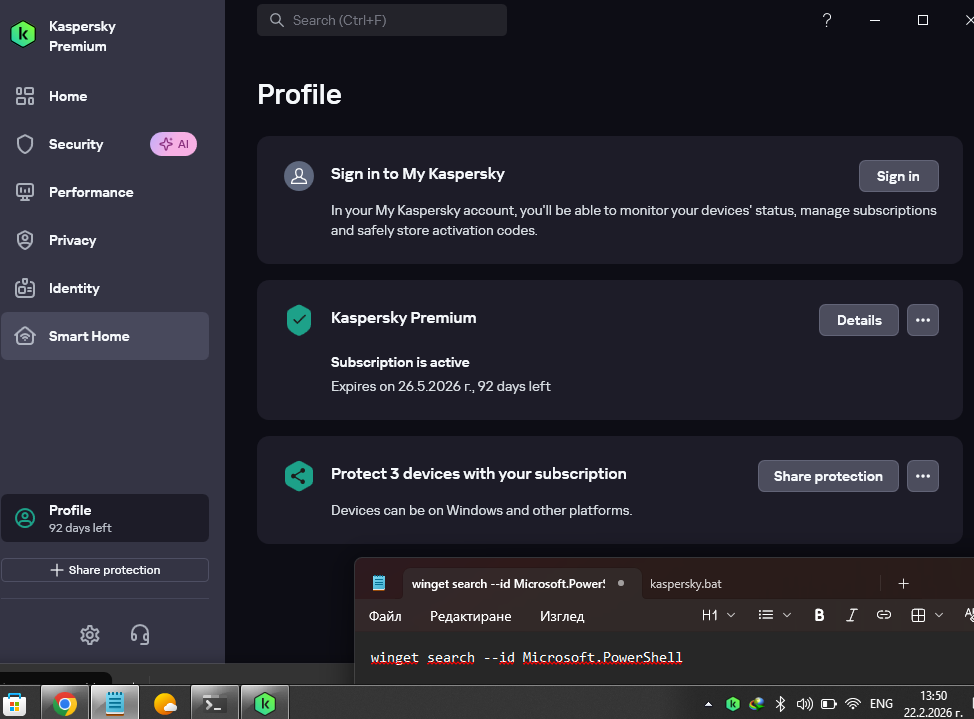Open the settings gear icon in sidebar
Screen dimensions: 974x719
pos(90,635)
